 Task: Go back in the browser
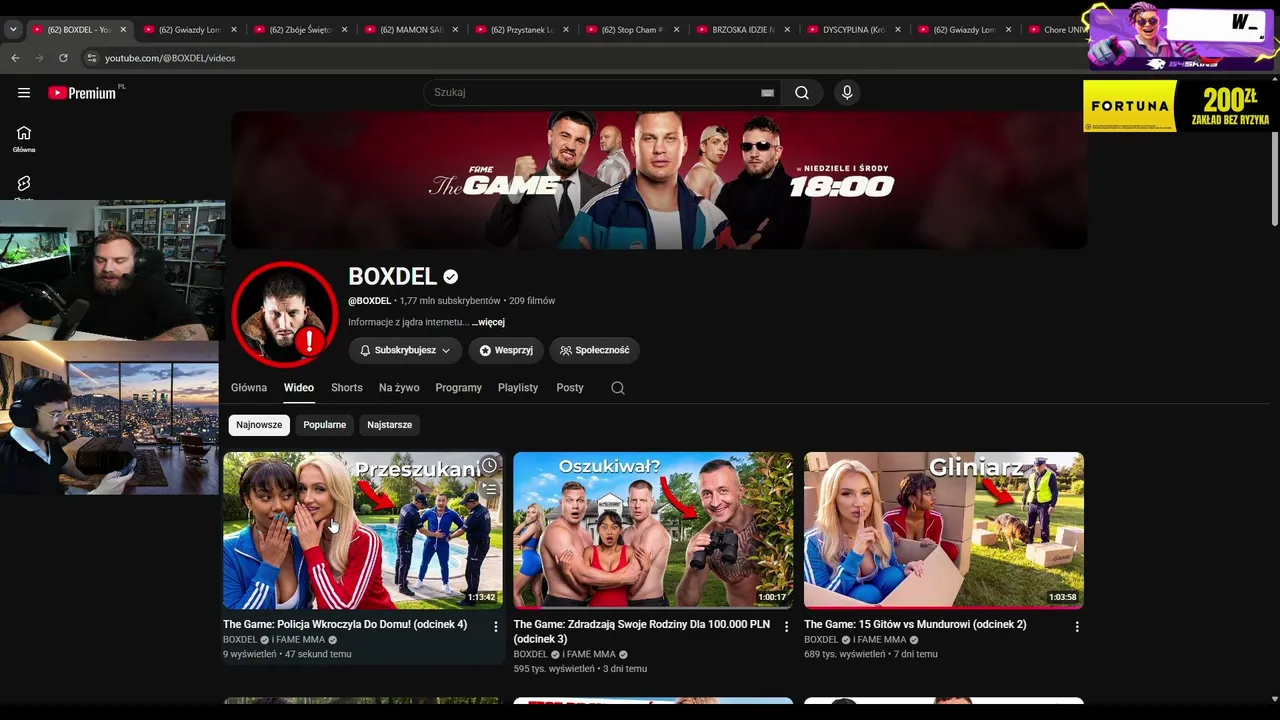tap(15, 58)
